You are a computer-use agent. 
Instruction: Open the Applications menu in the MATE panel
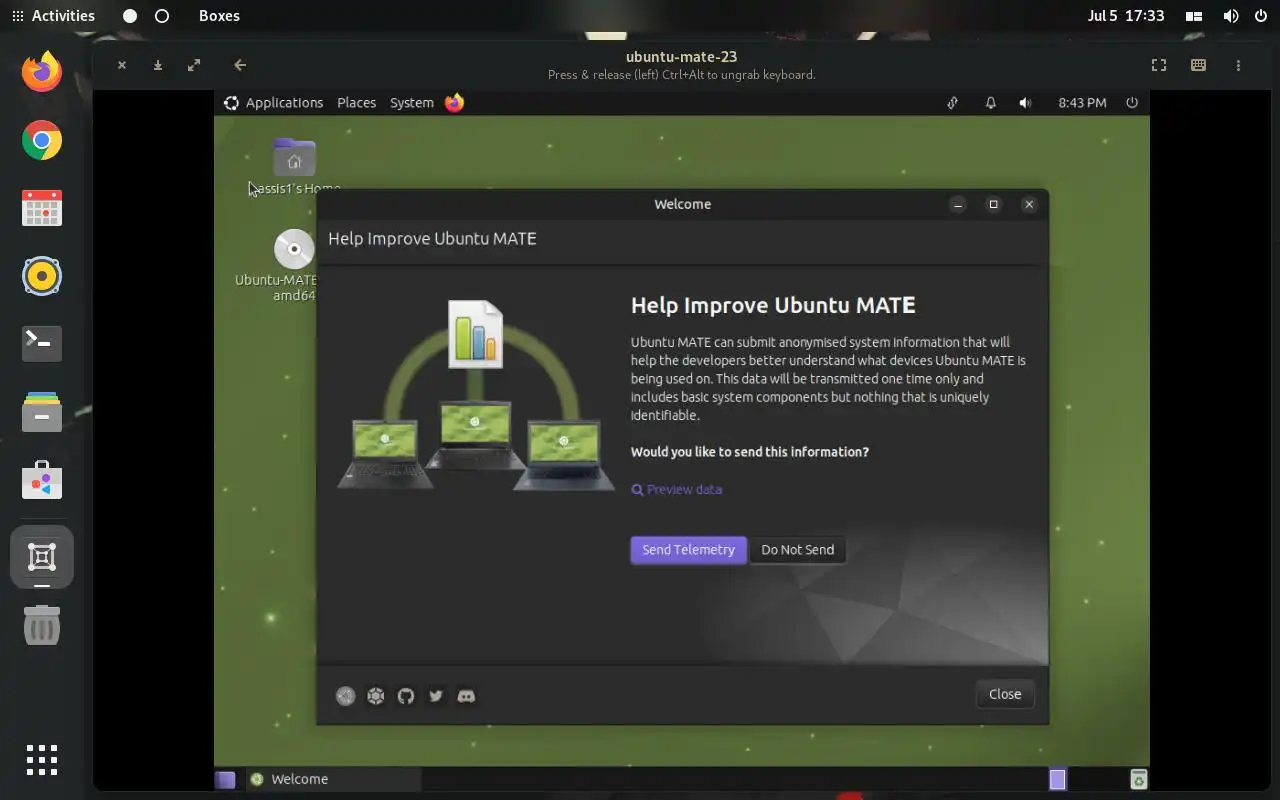tap(273, 103)
